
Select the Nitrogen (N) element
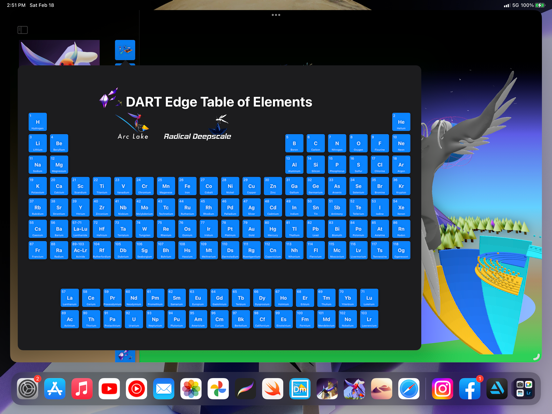pyautogui.click(x=337, y=143)
